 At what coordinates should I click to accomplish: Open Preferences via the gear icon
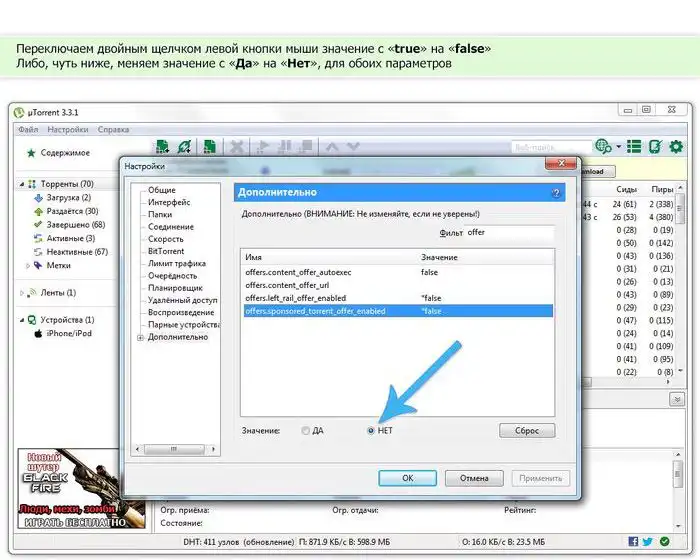tap(676, 147)
